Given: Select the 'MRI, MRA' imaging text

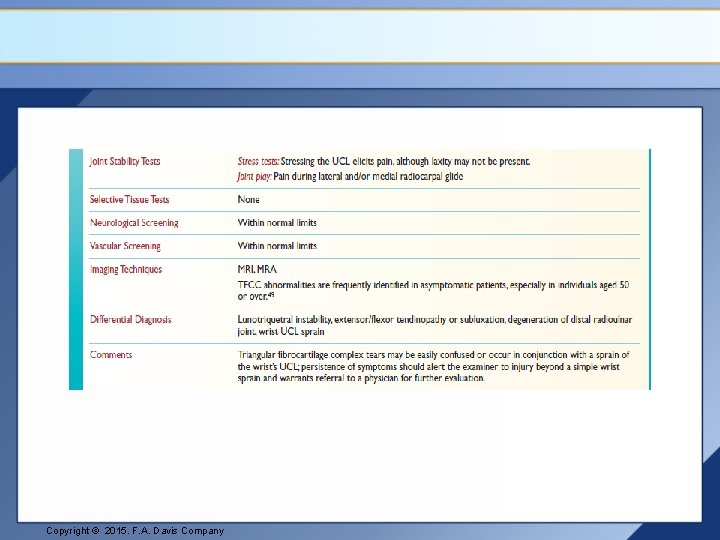Looking at the screenshot, I should pos(257,270).
